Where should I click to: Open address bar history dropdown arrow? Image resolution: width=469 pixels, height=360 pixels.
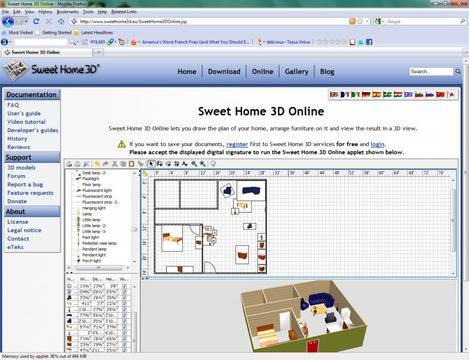[x=367, y=21]
